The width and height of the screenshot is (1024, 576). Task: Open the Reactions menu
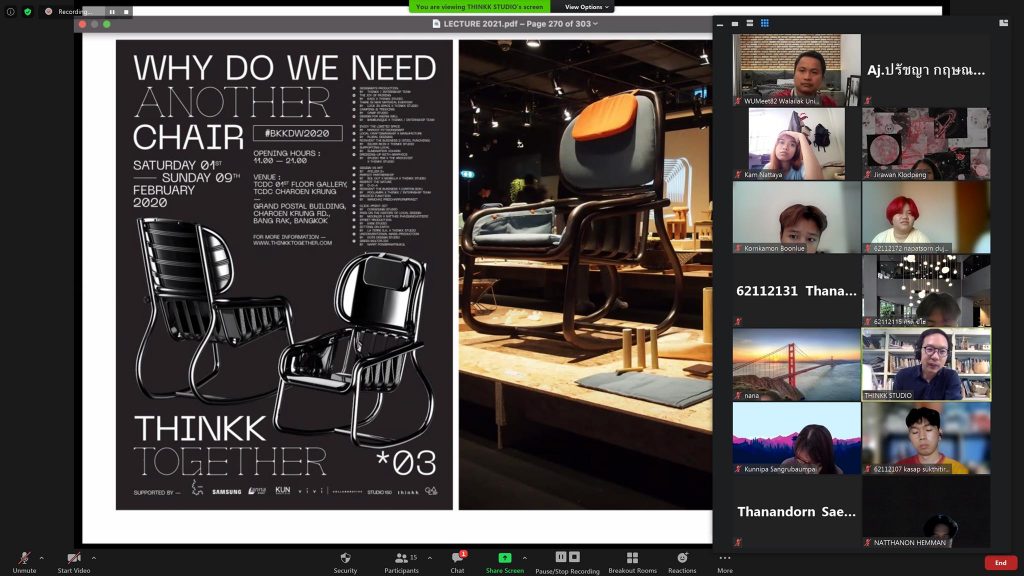click(682, 560)
